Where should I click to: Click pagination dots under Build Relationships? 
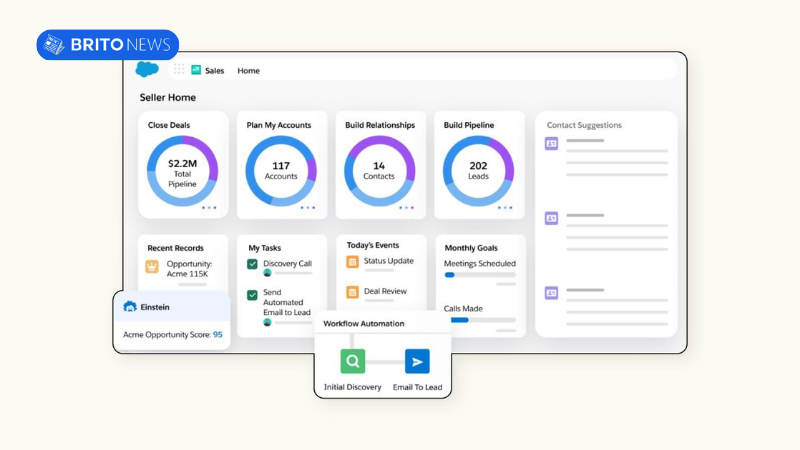(x=406, y=208)
